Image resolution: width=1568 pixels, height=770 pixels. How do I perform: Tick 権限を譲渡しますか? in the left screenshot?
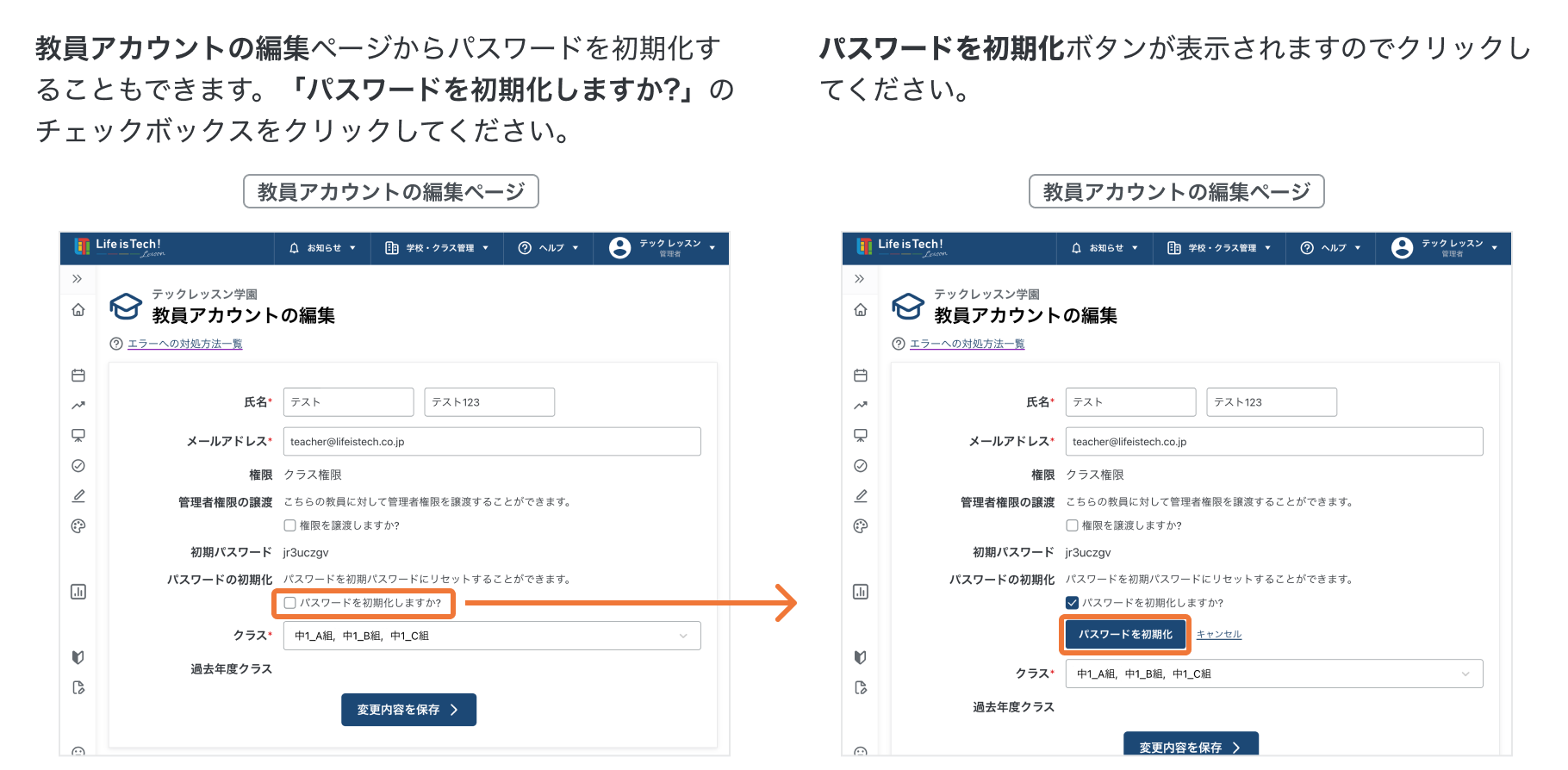(290, 525)
